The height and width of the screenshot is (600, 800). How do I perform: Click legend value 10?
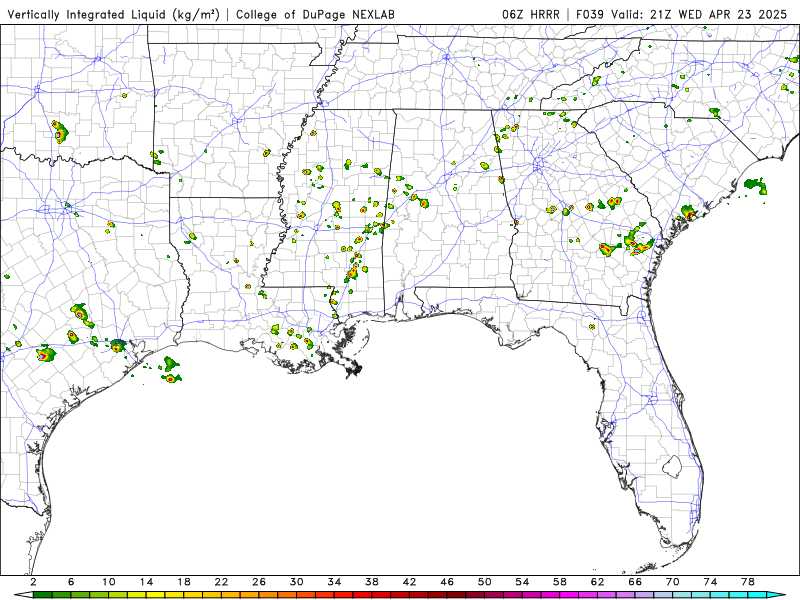tap(109, 582)
